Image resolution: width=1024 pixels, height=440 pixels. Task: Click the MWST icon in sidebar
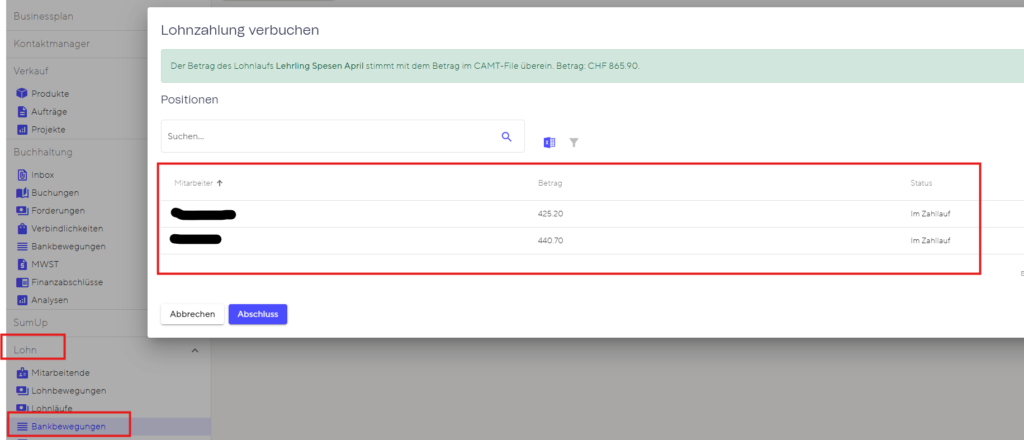click(22, 264)
